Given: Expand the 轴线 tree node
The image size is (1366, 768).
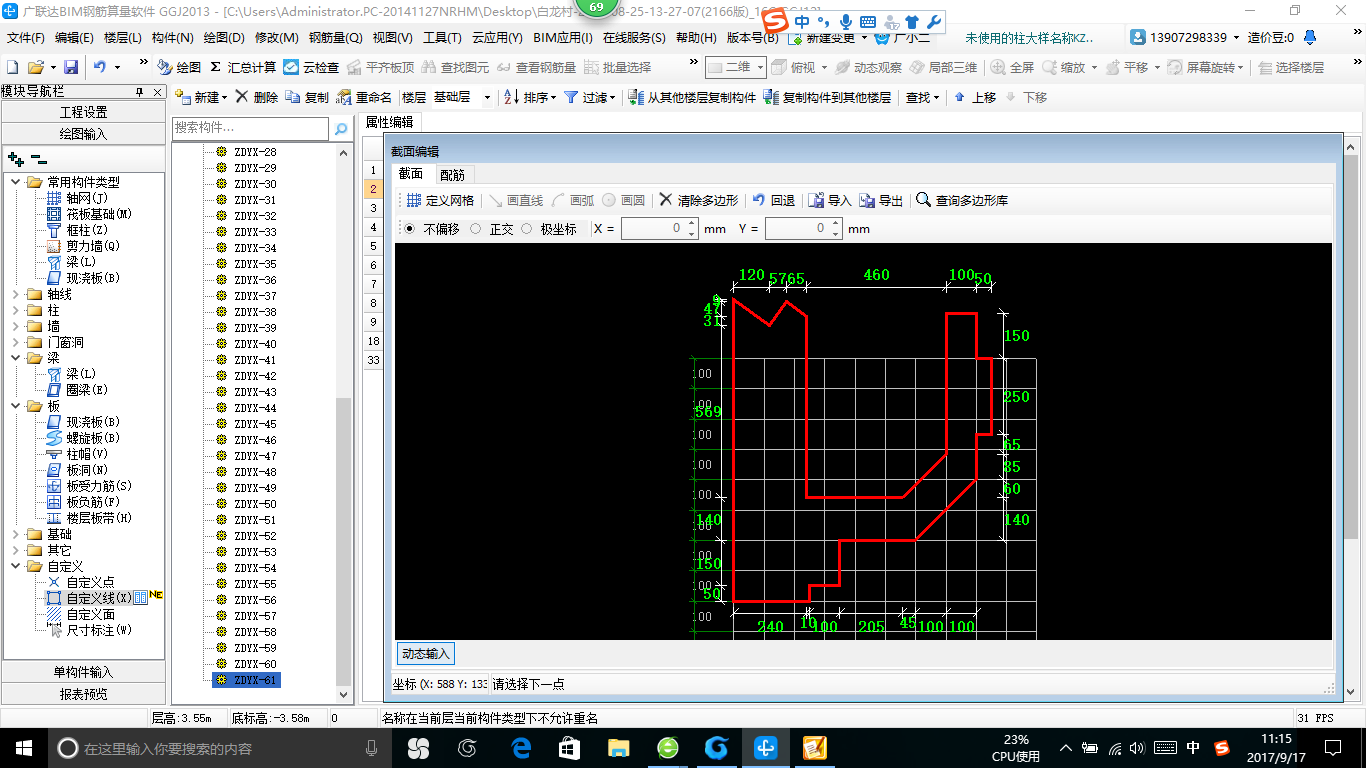Looking at the screenshot, I should pyautogui.click(x=15, y=294).
